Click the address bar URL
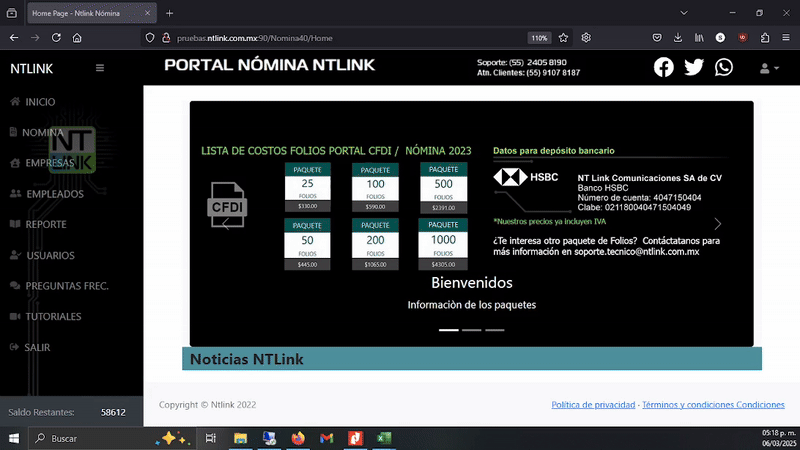The height and width of the screenshot is (450, 800). (x=255, y=38)
